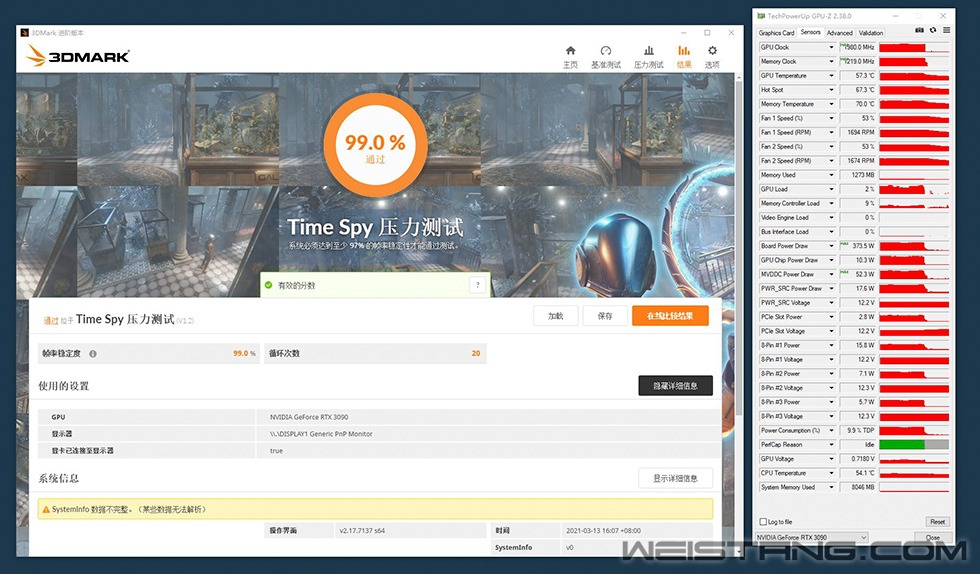The image size is (980, 574).
Task: Open the NVIDIA GeForce RTX 3090 selector in GPU-Z
Action: point(811,537)
